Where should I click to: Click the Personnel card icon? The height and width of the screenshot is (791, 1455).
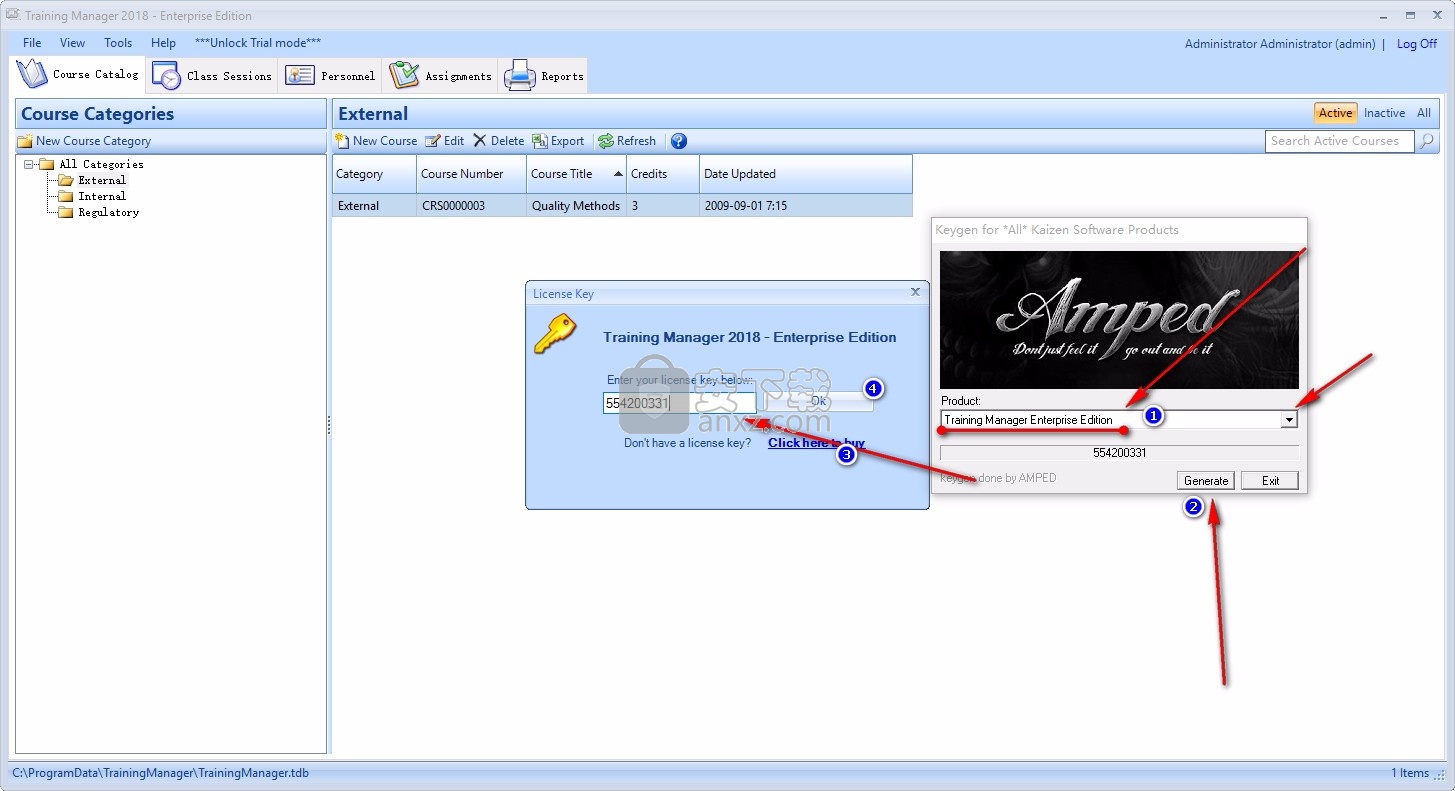click(x=299, y=75)
